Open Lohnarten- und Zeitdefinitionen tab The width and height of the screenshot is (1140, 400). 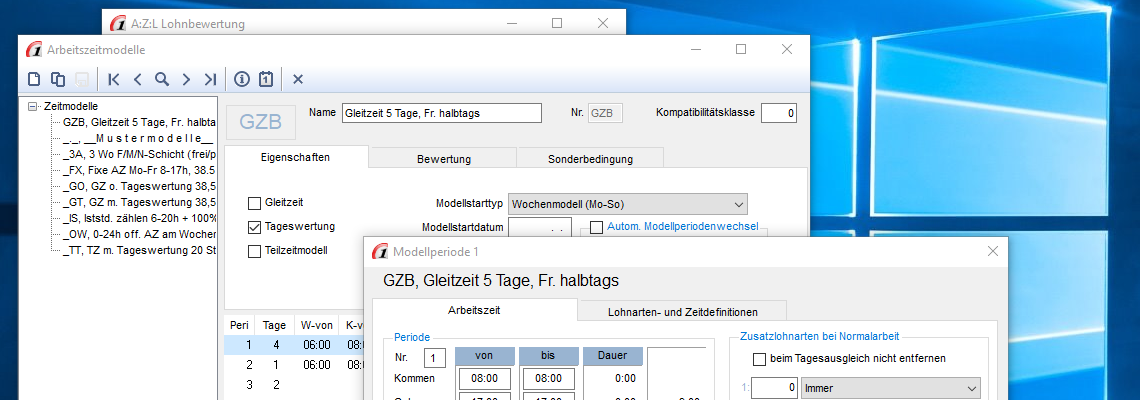(x=682, y=312)
